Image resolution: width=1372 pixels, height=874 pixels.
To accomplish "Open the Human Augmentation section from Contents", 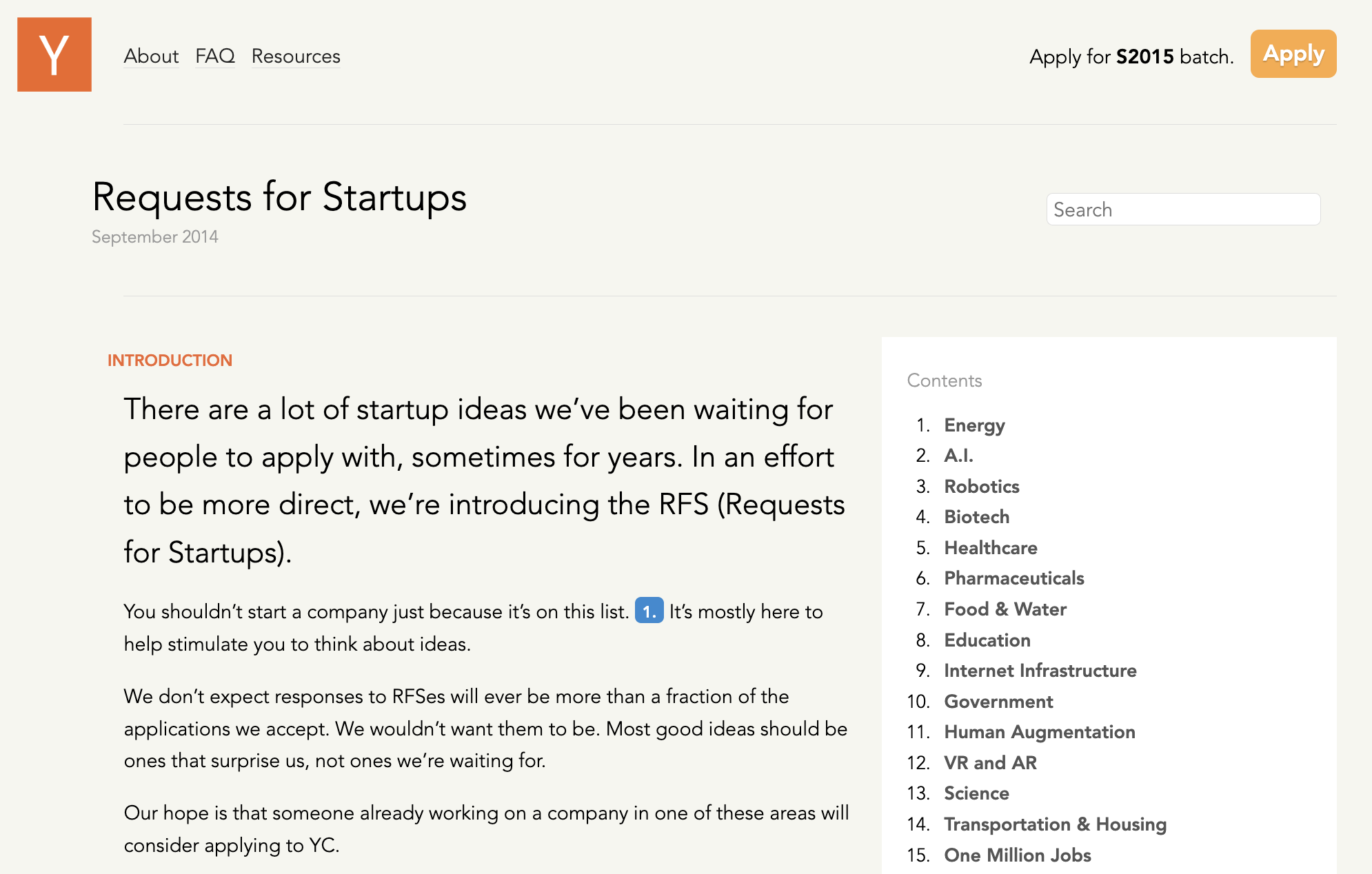I will [1039, 731].
